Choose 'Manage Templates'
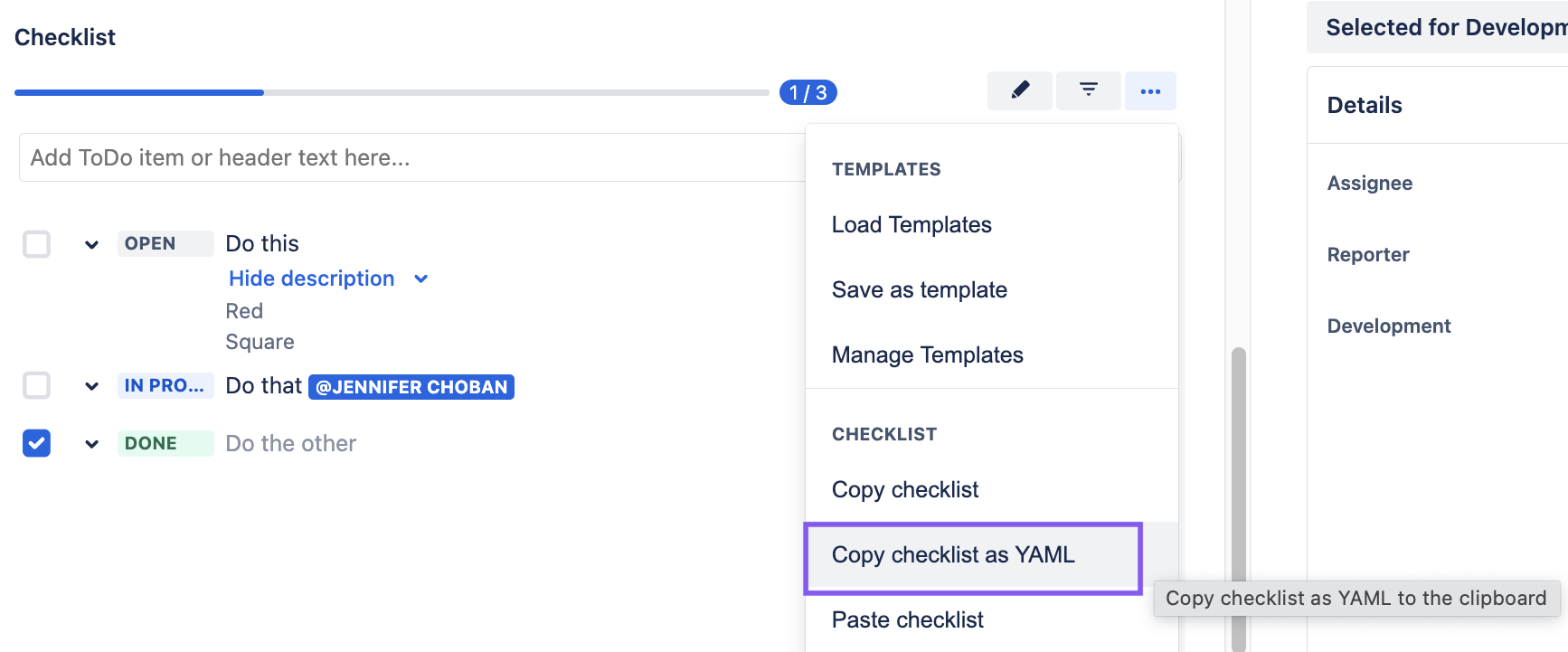 (x=927, y=354)
